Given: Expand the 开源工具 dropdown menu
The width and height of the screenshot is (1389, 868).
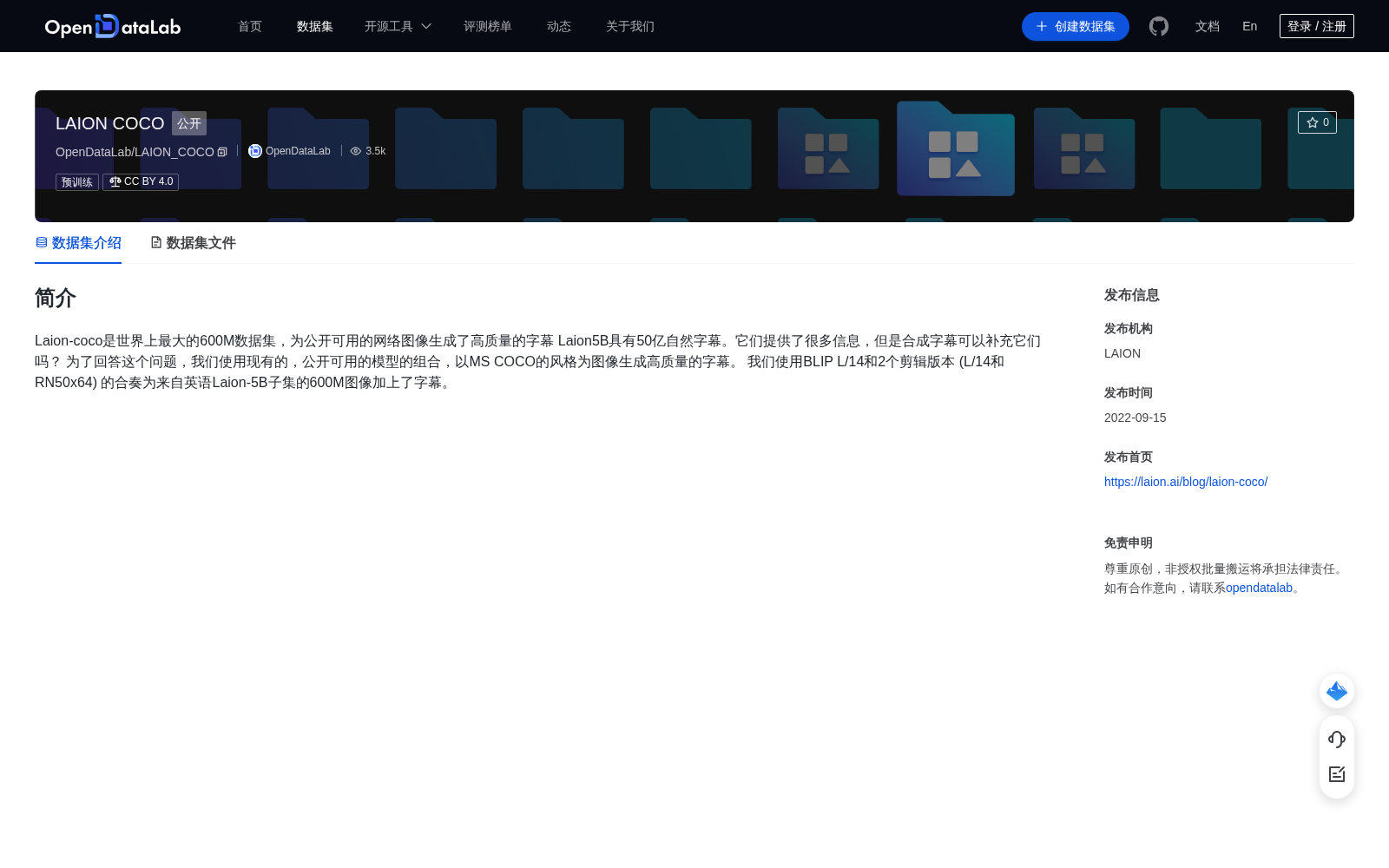Looking at the screenshot, I should [398, 26].
